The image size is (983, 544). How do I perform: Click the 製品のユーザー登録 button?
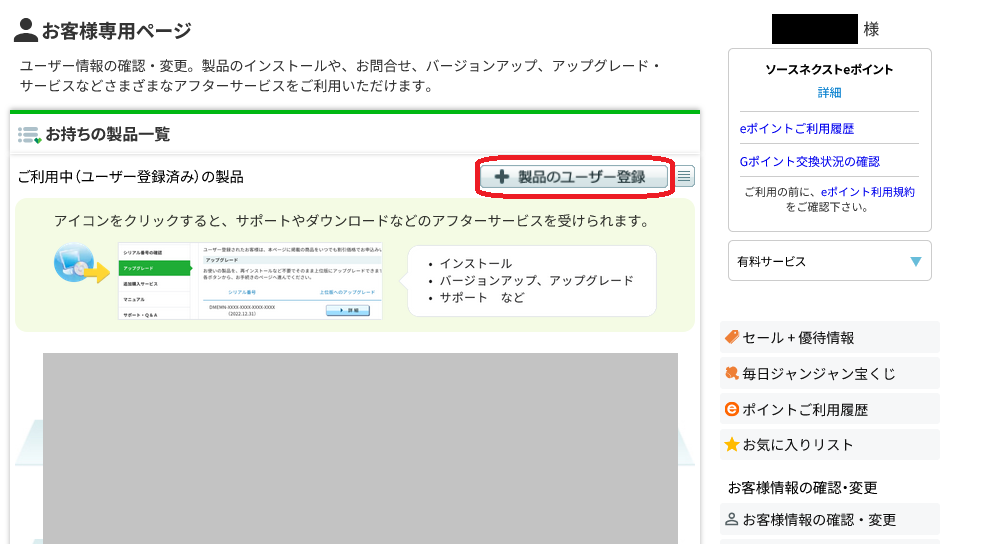574,177
